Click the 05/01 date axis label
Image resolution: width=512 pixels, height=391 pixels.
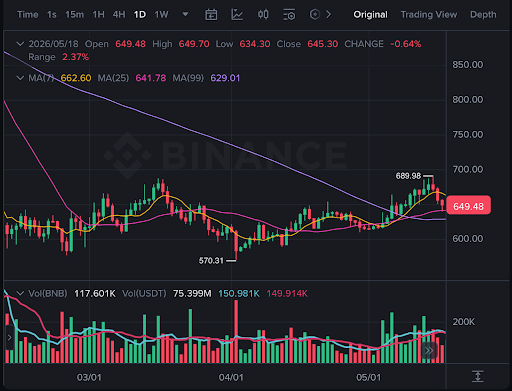[368, 377]
